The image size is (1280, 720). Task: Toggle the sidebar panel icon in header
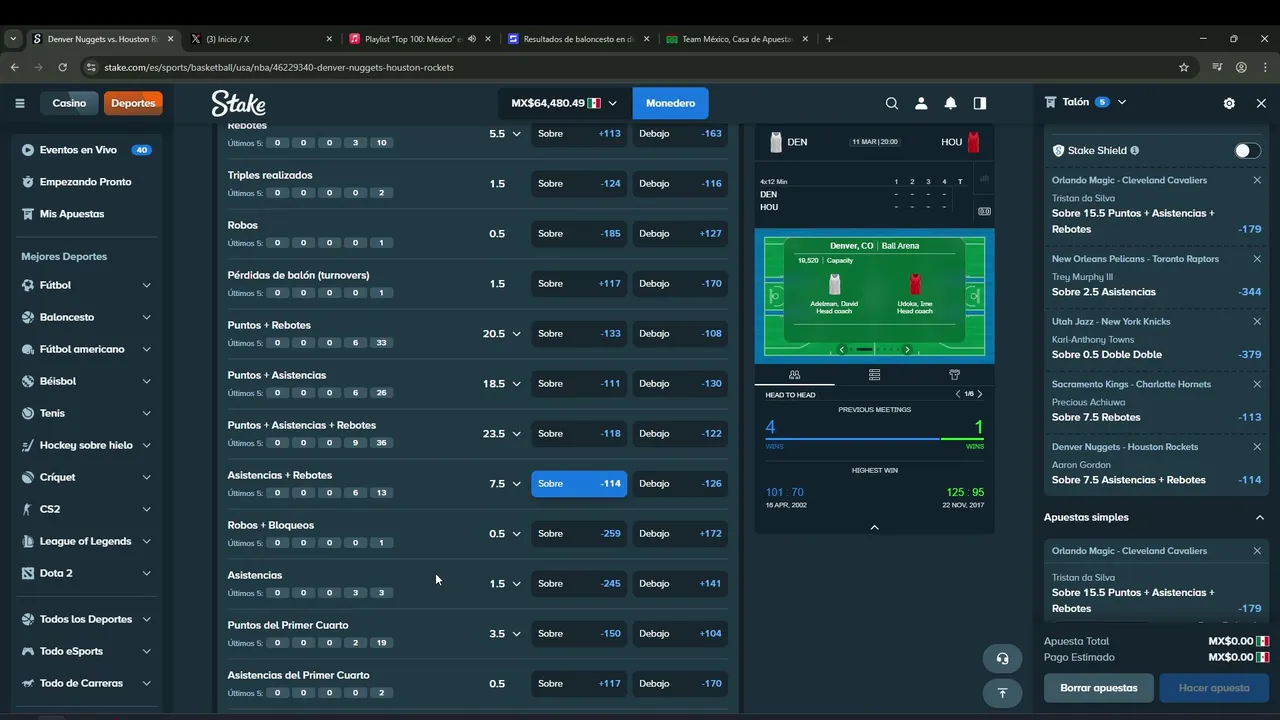(979, 103)
